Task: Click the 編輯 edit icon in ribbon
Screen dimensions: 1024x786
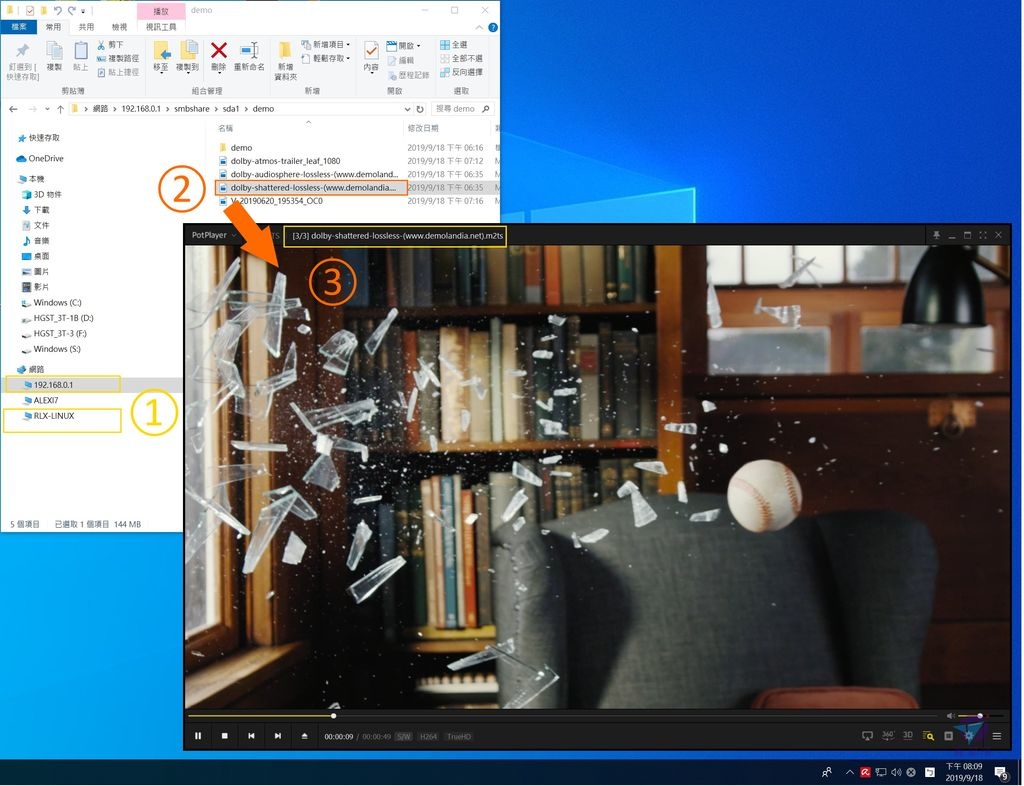Action: 392,61
